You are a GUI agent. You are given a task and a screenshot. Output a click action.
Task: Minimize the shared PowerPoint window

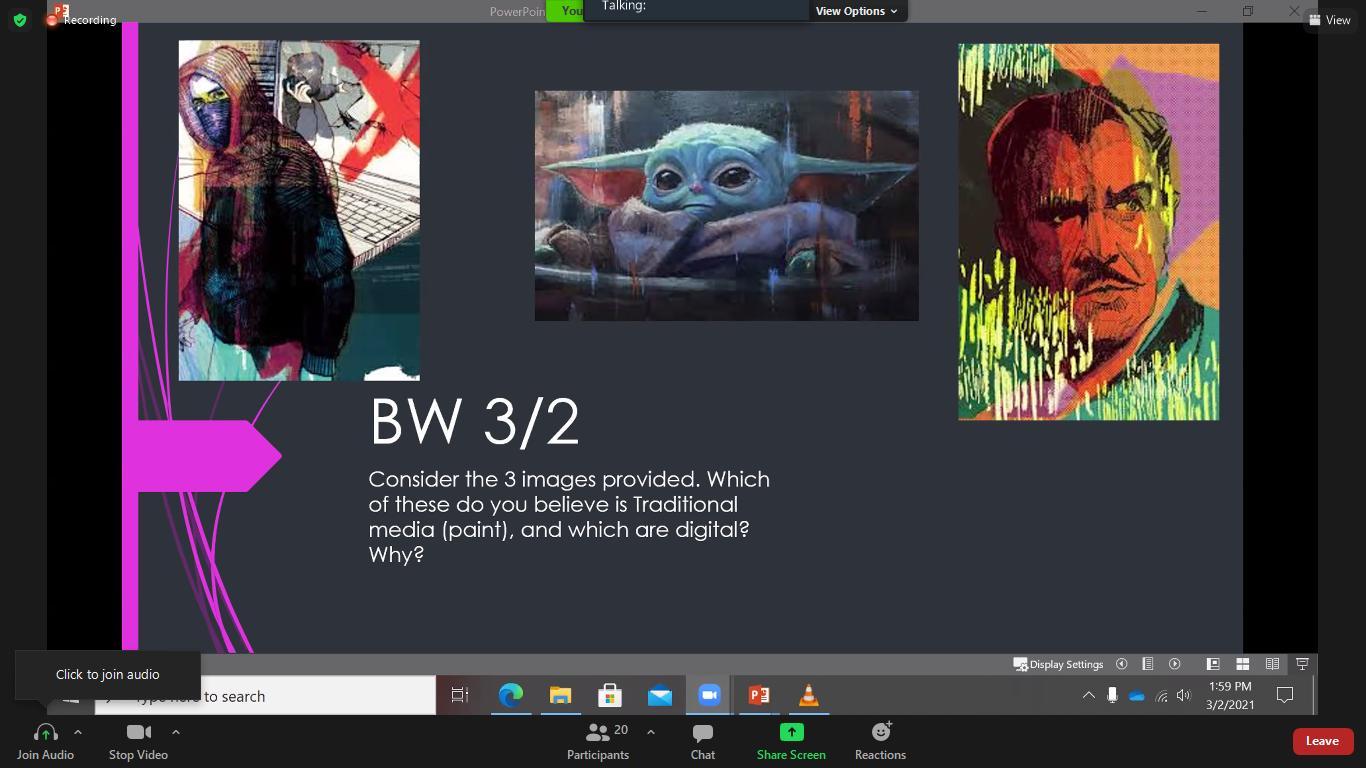tap(1202, 11)
